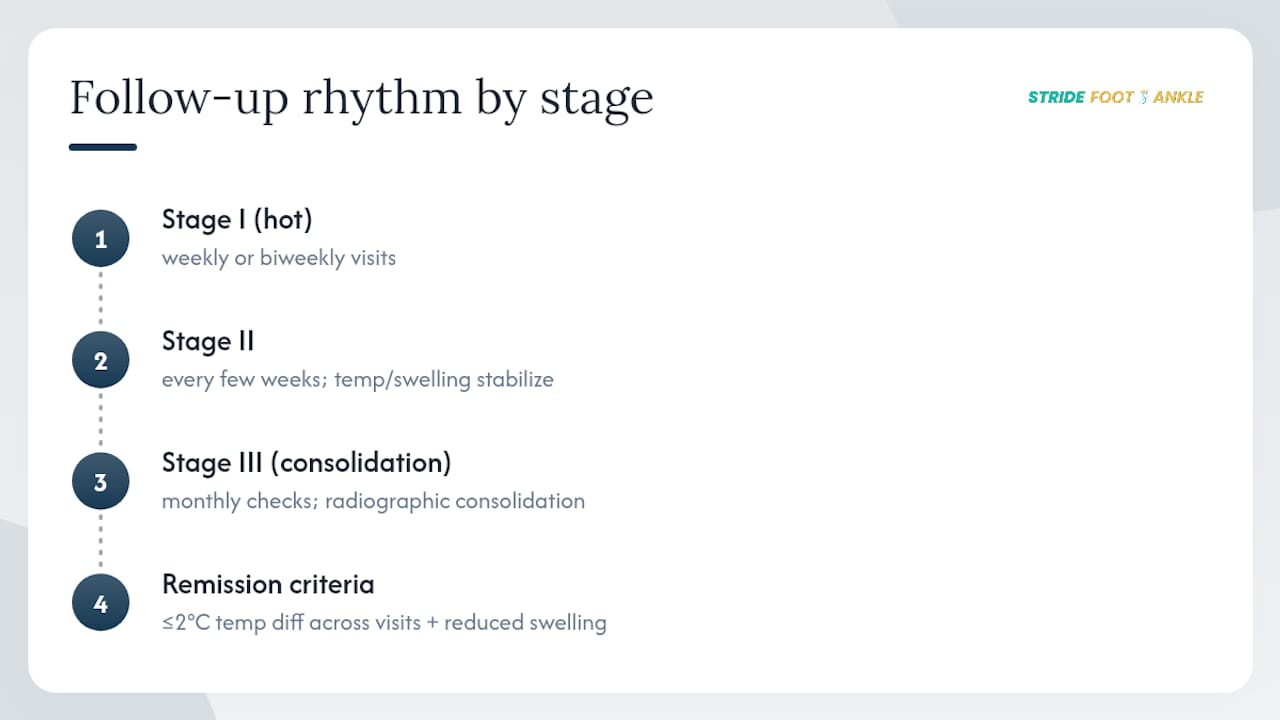Viewport: 1280px width, 720px height.
Task: Click the foot icon in the logo
Action: point(1144,97)
